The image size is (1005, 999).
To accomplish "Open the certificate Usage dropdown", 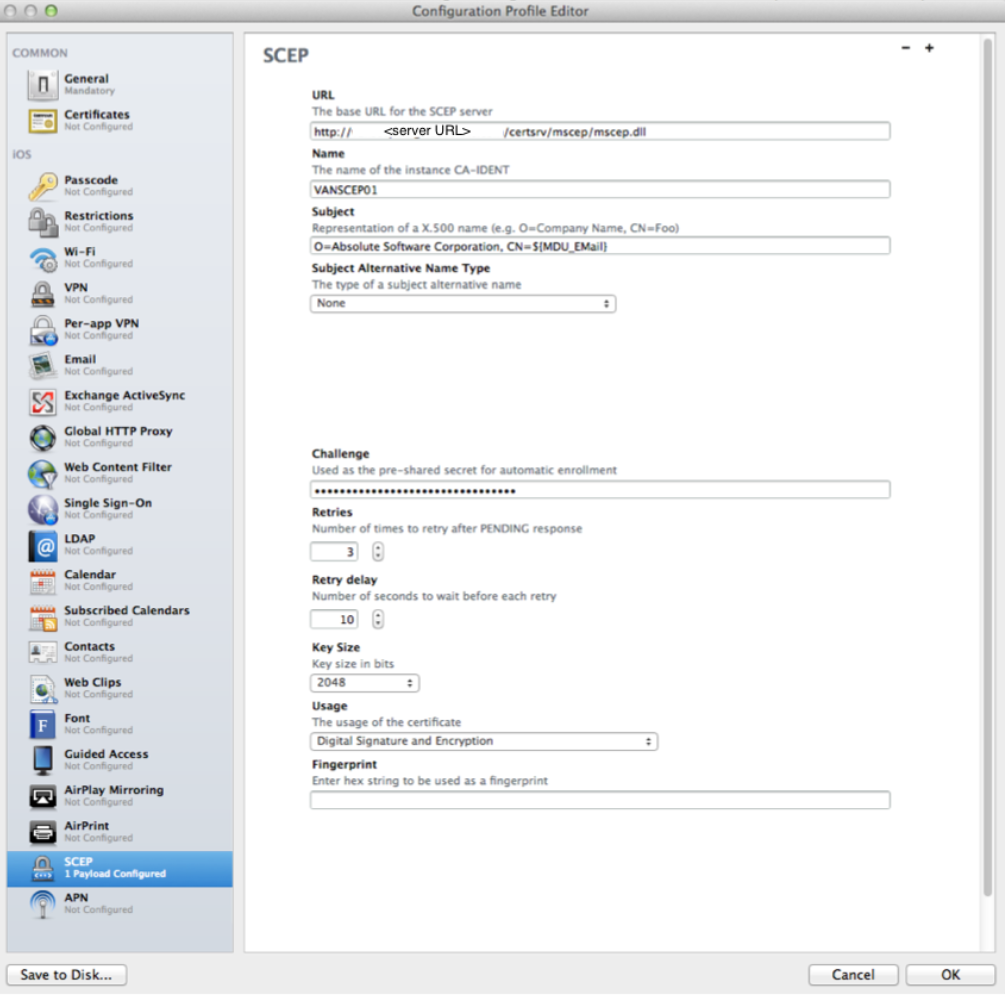I will click(x=484, y=741).
